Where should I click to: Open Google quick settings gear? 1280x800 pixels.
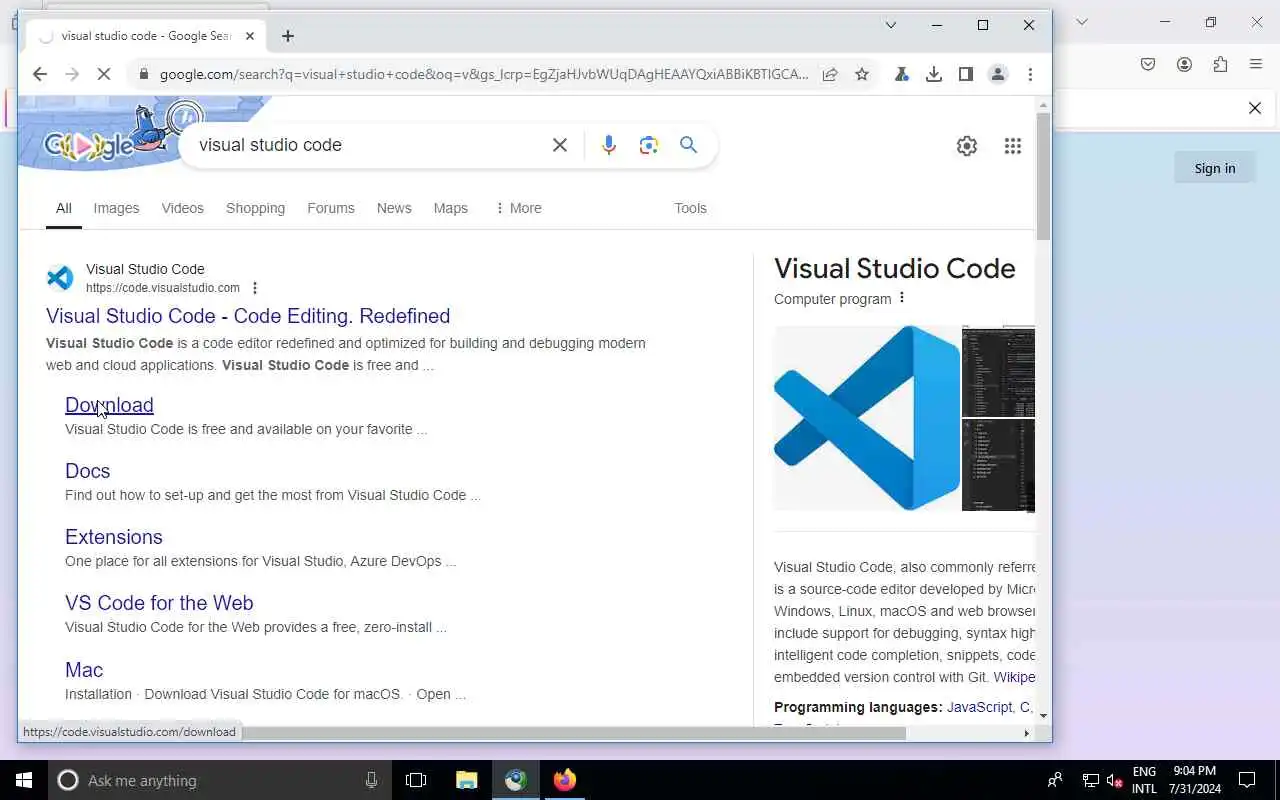967,146
